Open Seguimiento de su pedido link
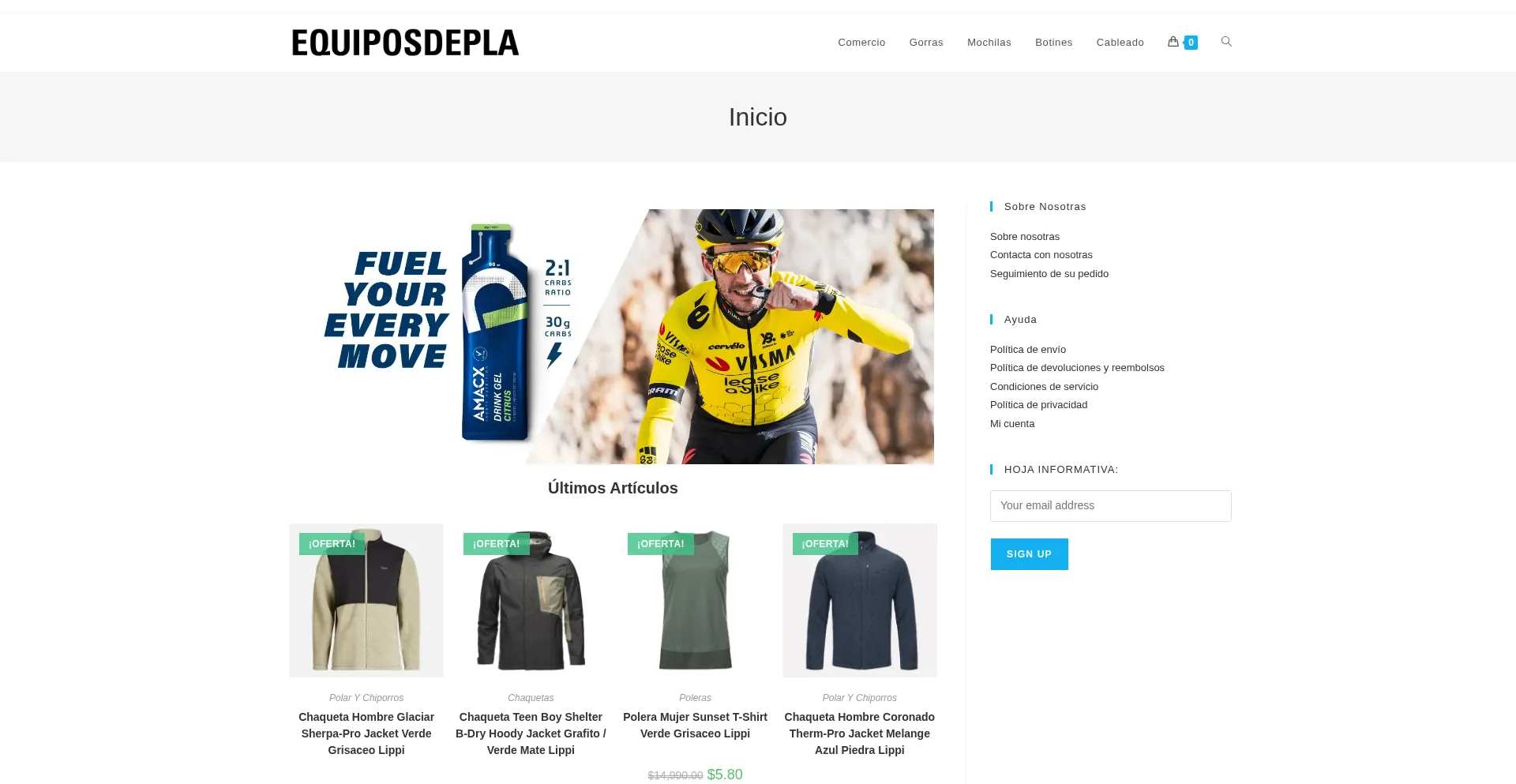1516x784 pixels. tap(1049, 274)
